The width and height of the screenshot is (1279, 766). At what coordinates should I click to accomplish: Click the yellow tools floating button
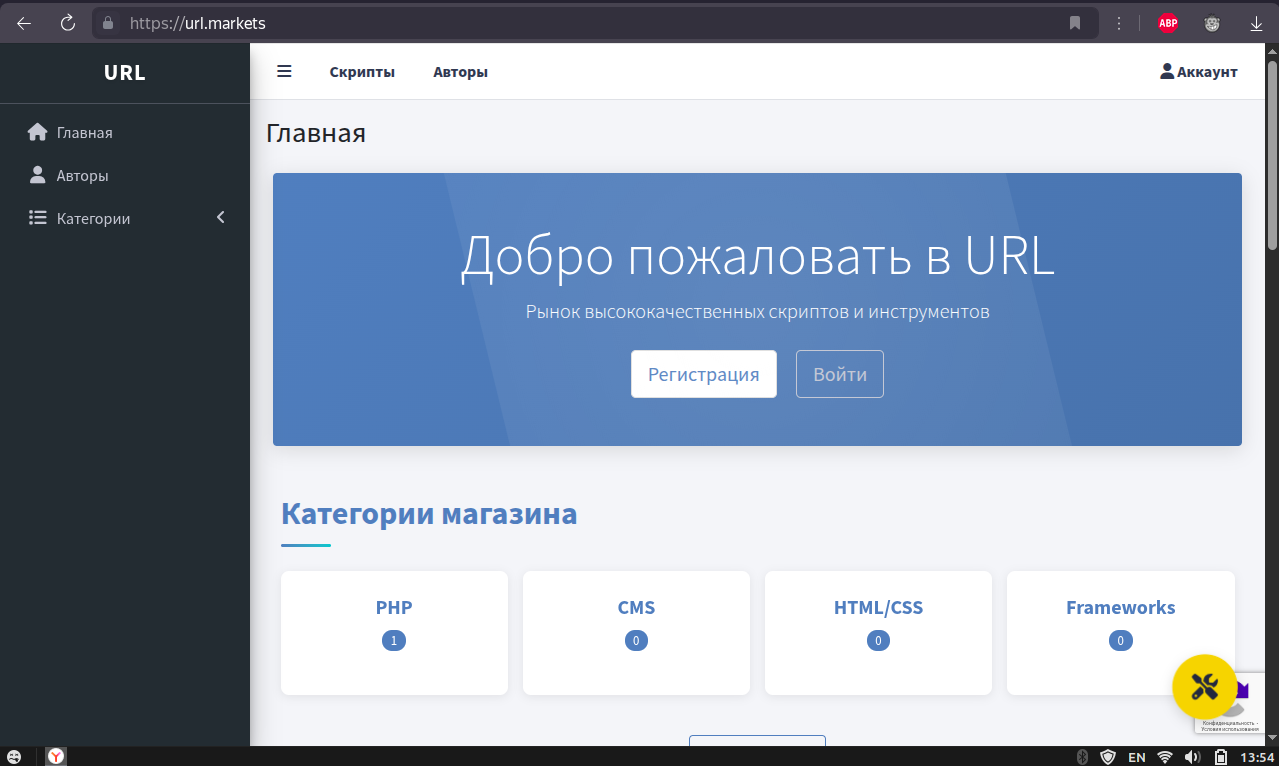pos(1204,687)
